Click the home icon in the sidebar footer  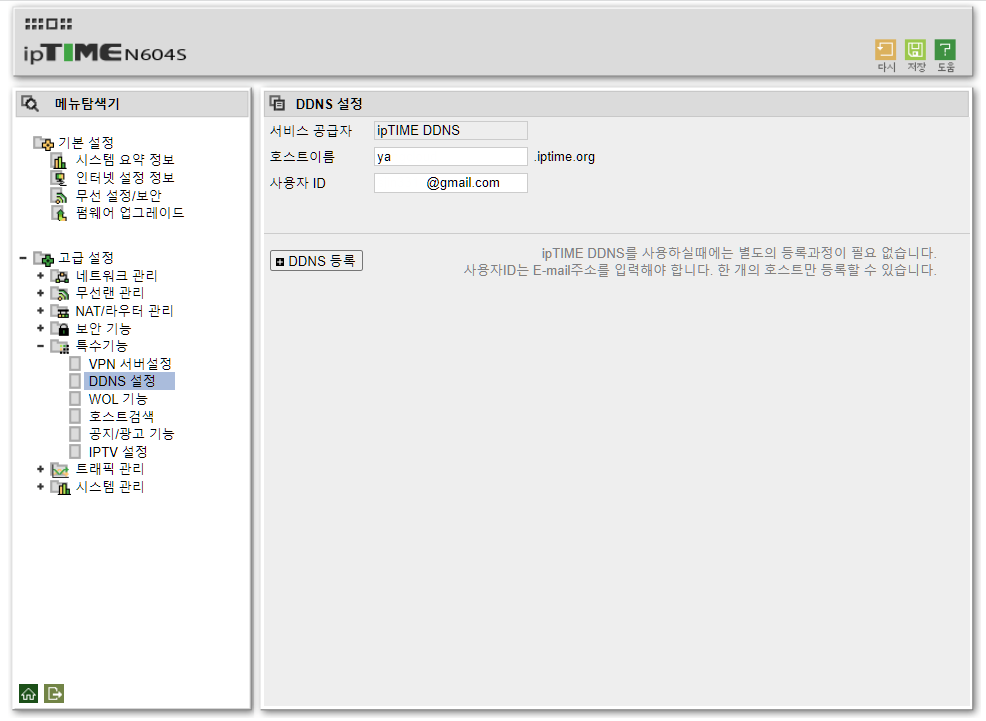coord(28,693)
